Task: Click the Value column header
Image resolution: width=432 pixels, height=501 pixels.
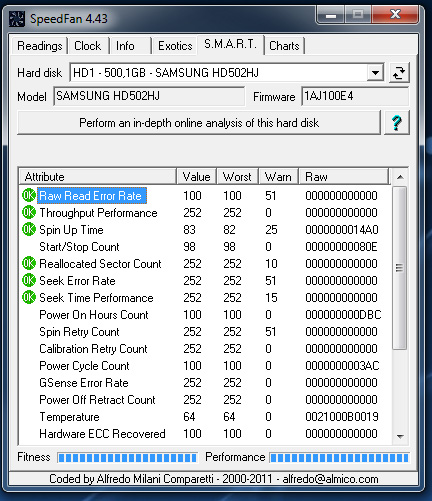Action: pyautogui.click(x=197, y=176)
